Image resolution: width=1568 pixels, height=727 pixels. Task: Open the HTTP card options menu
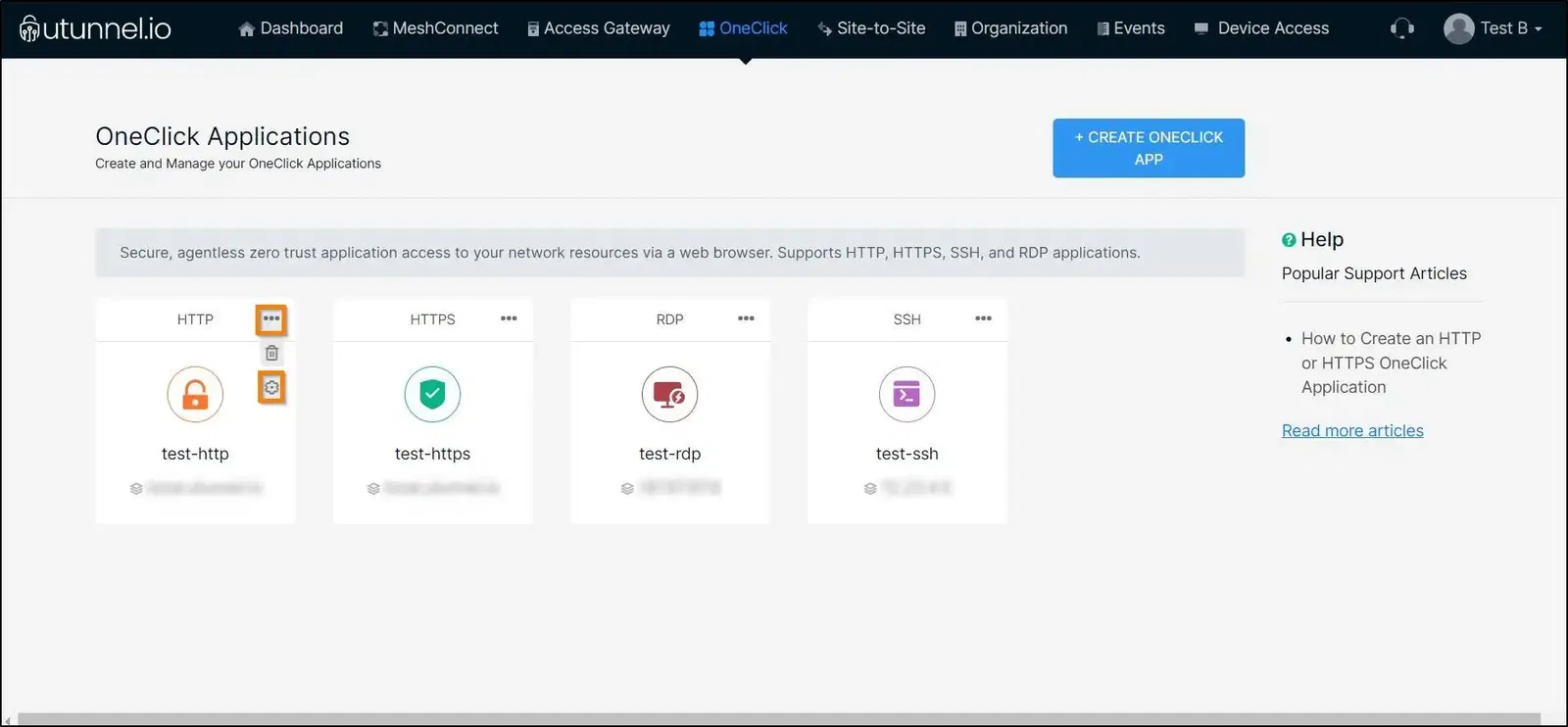[x=271, y=318]
